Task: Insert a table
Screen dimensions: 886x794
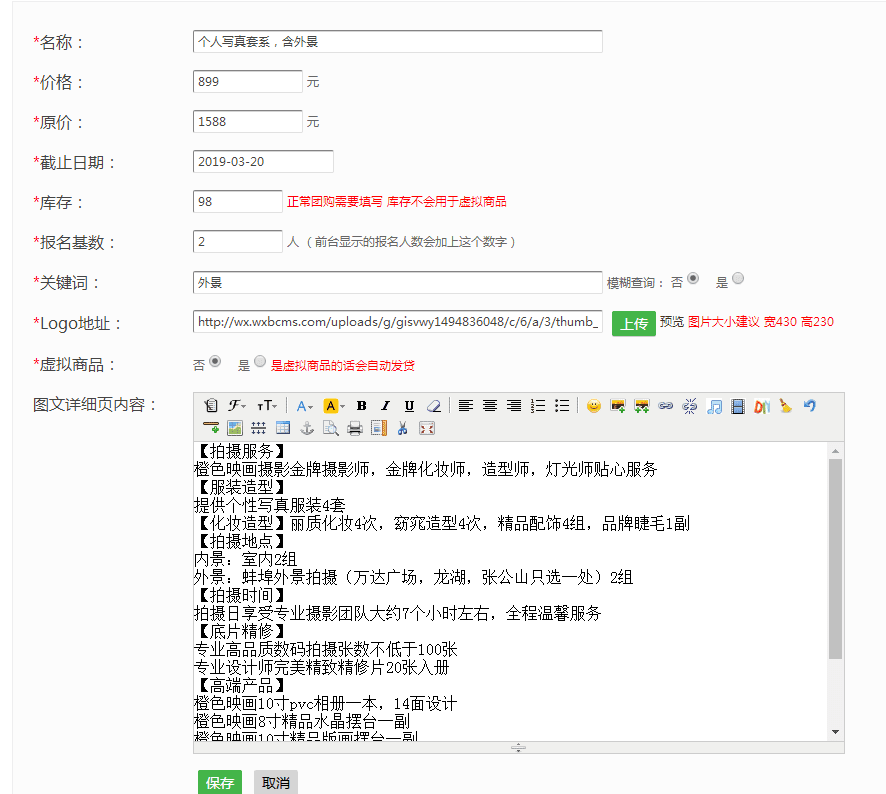Action: 283,428
